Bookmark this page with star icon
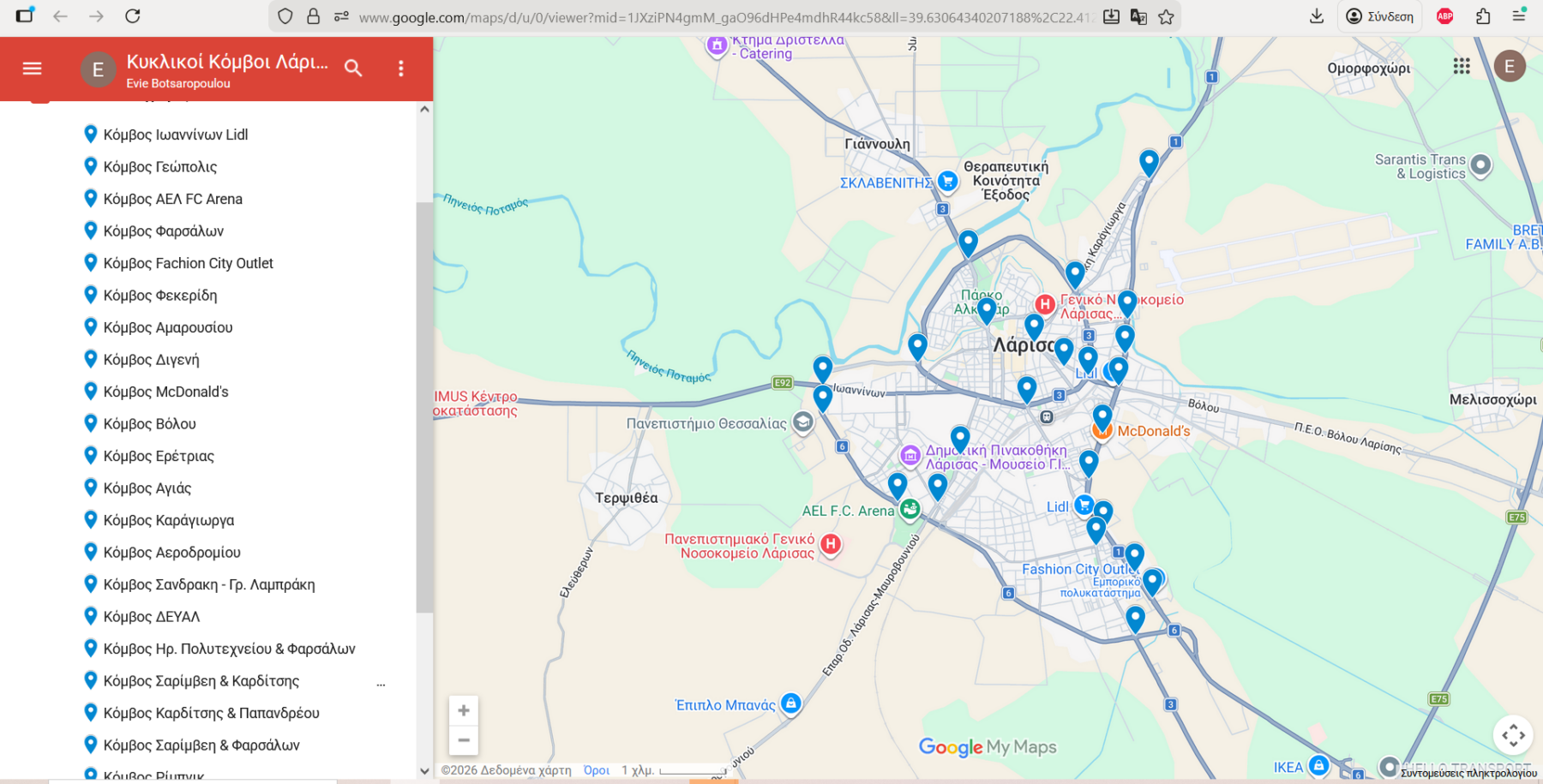The image size is (1543, 784). point(1166,16)
